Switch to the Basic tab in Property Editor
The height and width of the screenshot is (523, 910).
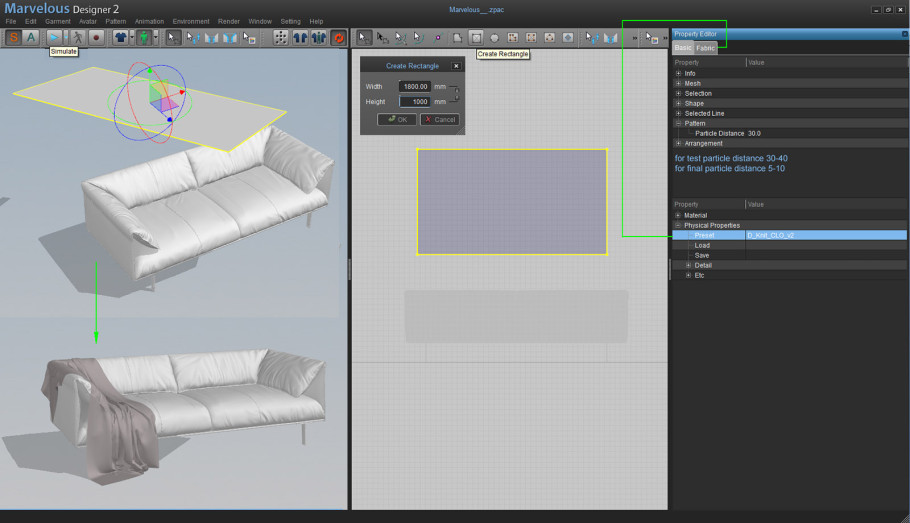point(683,48)
